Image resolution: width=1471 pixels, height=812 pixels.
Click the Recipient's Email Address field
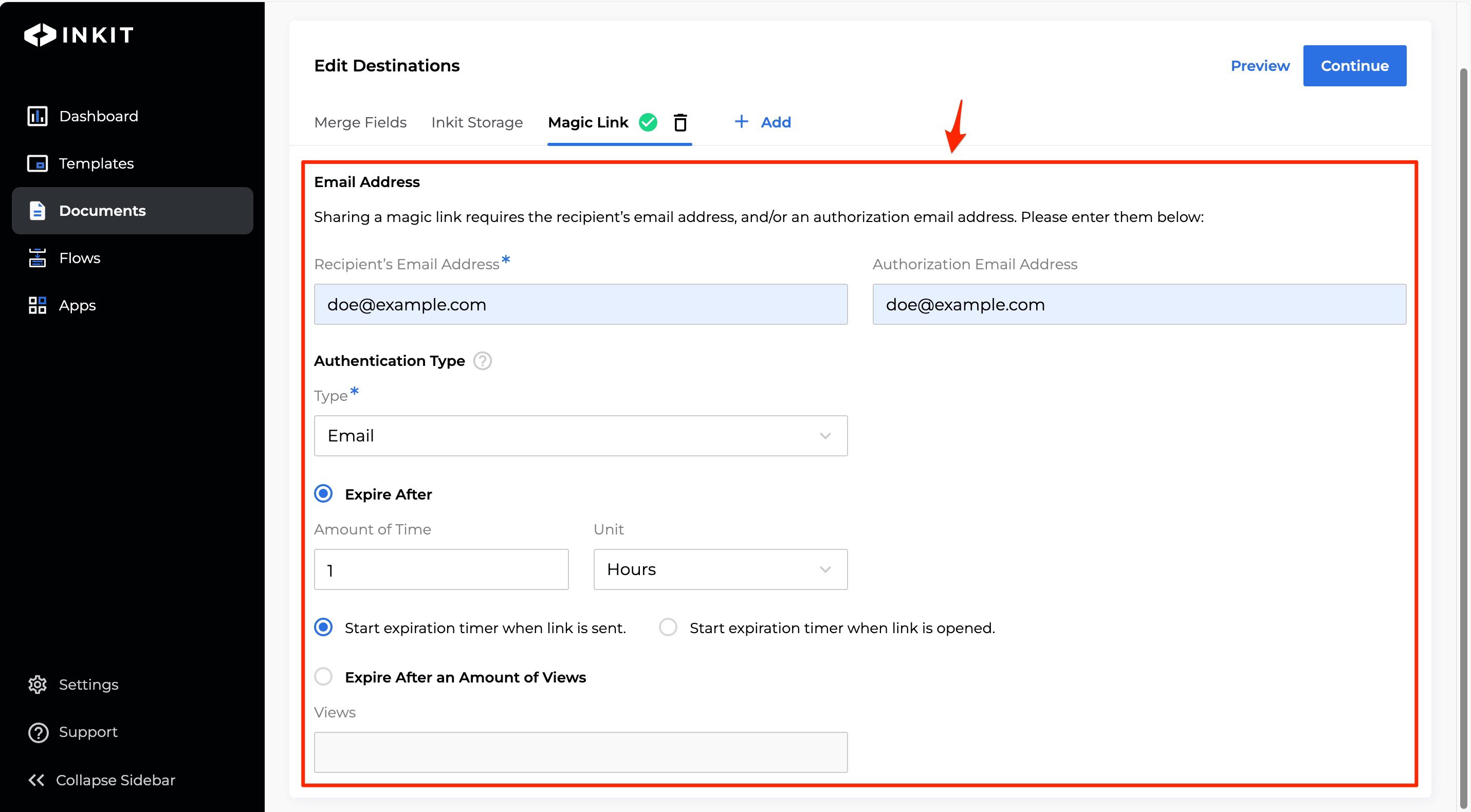click(x=581, y=304)
